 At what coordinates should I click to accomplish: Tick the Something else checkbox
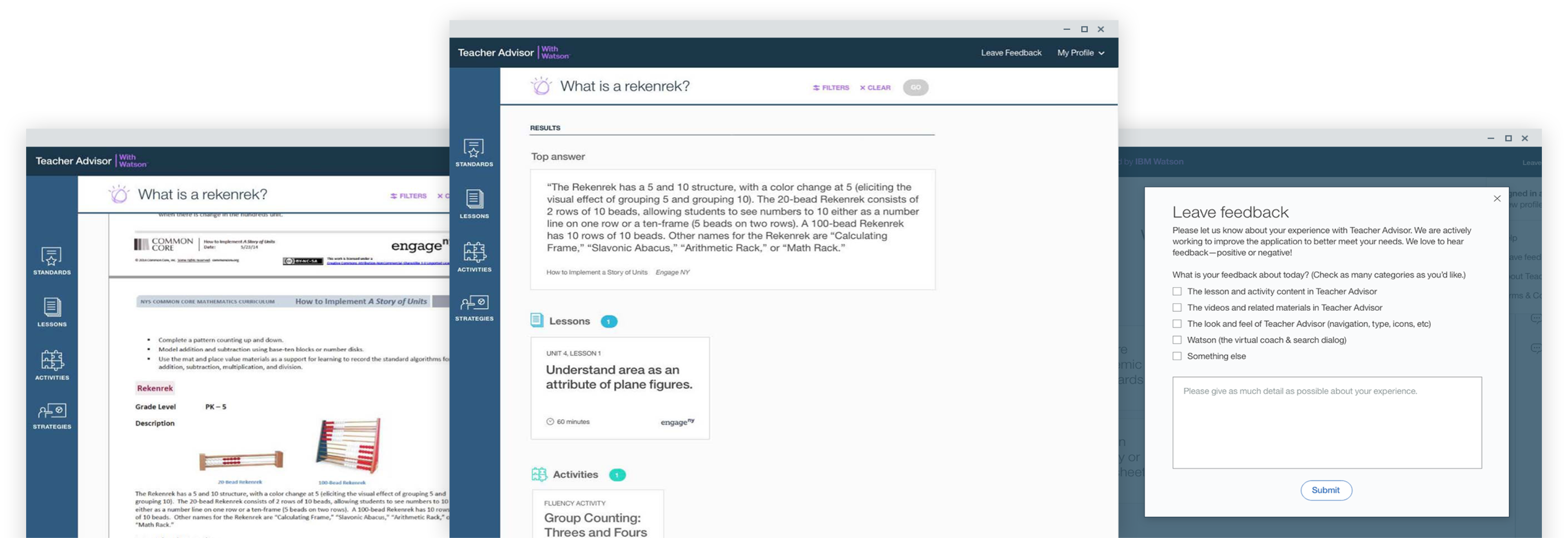pos(1177,357)
